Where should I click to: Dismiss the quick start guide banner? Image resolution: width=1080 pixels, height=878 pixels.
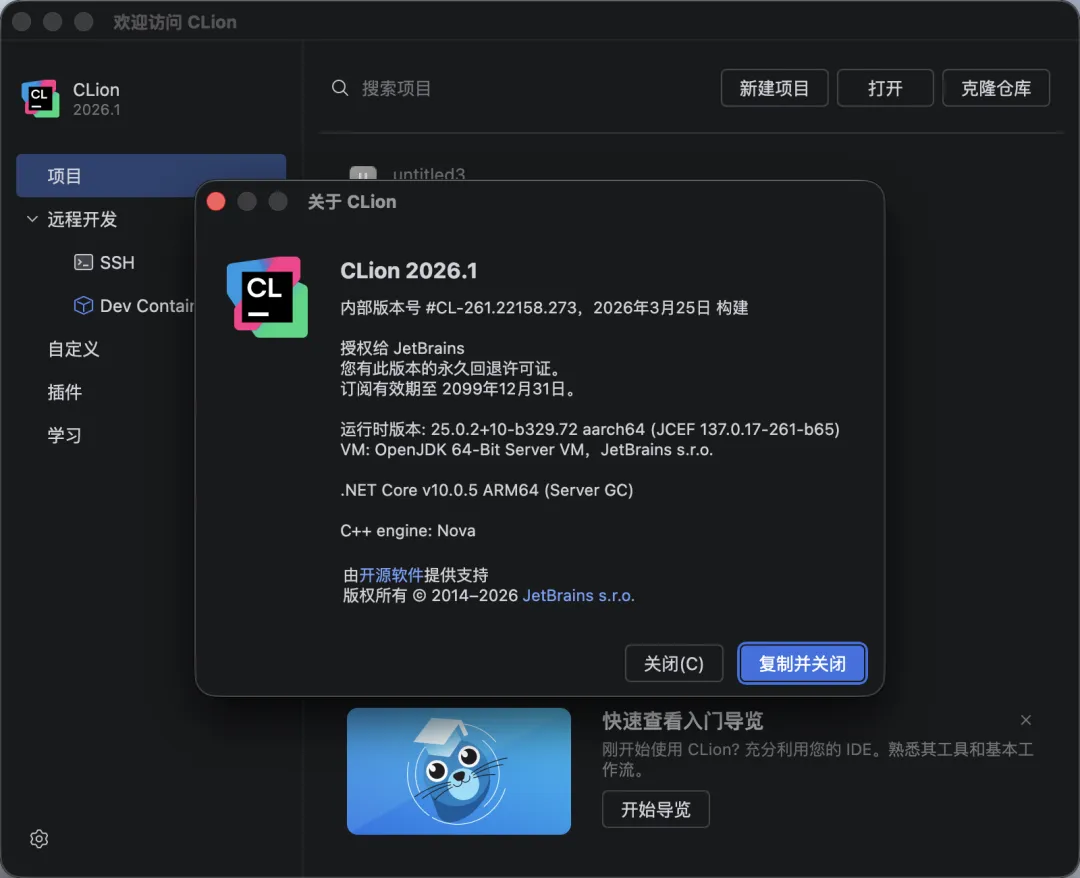[1025, 720]
